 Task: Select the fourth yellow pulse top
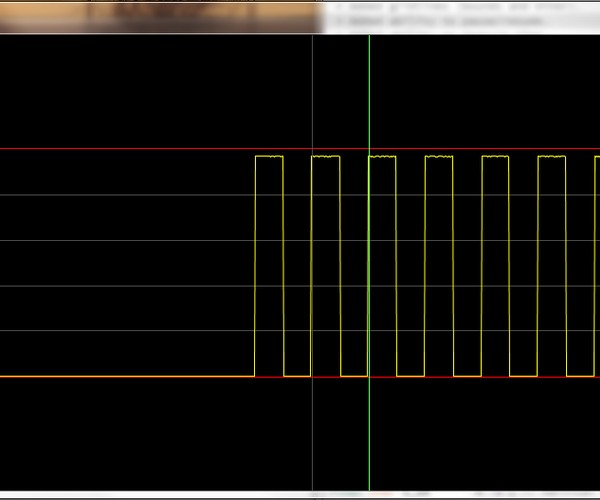439,157
